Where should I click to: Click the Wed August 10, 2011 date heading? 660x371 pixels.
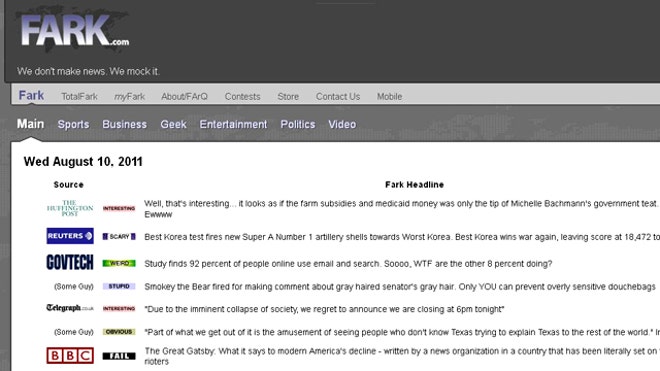tap(83, 162)
